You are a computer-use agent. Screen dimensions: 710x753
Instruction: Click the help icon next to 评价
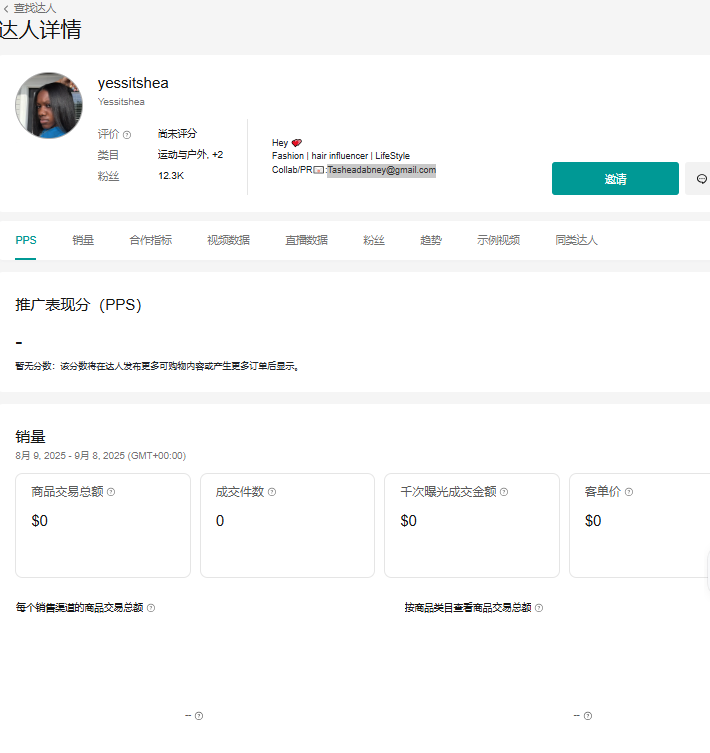tap(127, 135)
